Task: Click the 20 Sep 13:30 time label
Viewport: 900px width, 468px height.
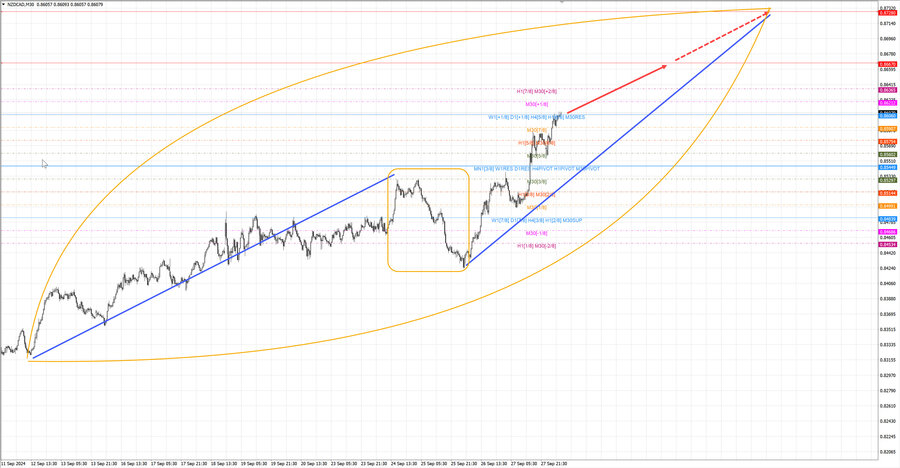Action: point(314,463)
